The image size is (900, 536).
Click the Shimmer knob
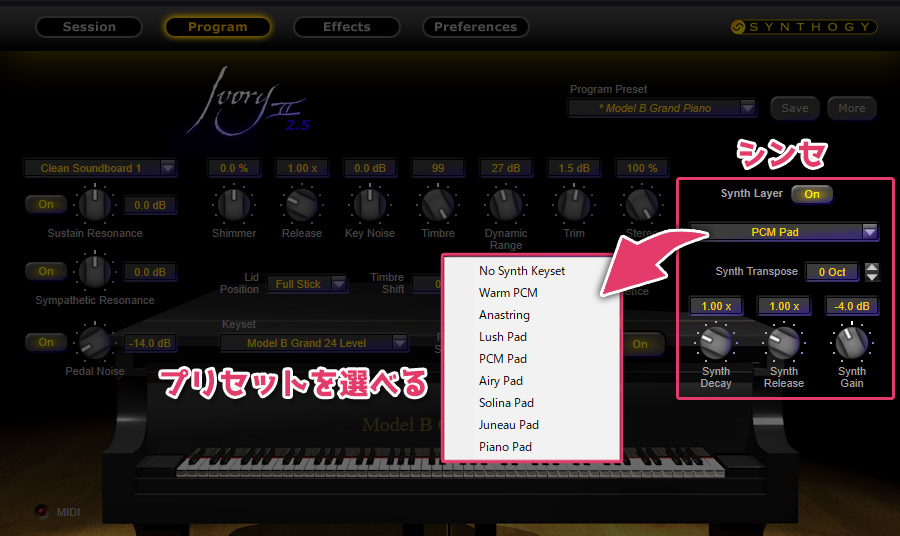(x=234, y=204)
